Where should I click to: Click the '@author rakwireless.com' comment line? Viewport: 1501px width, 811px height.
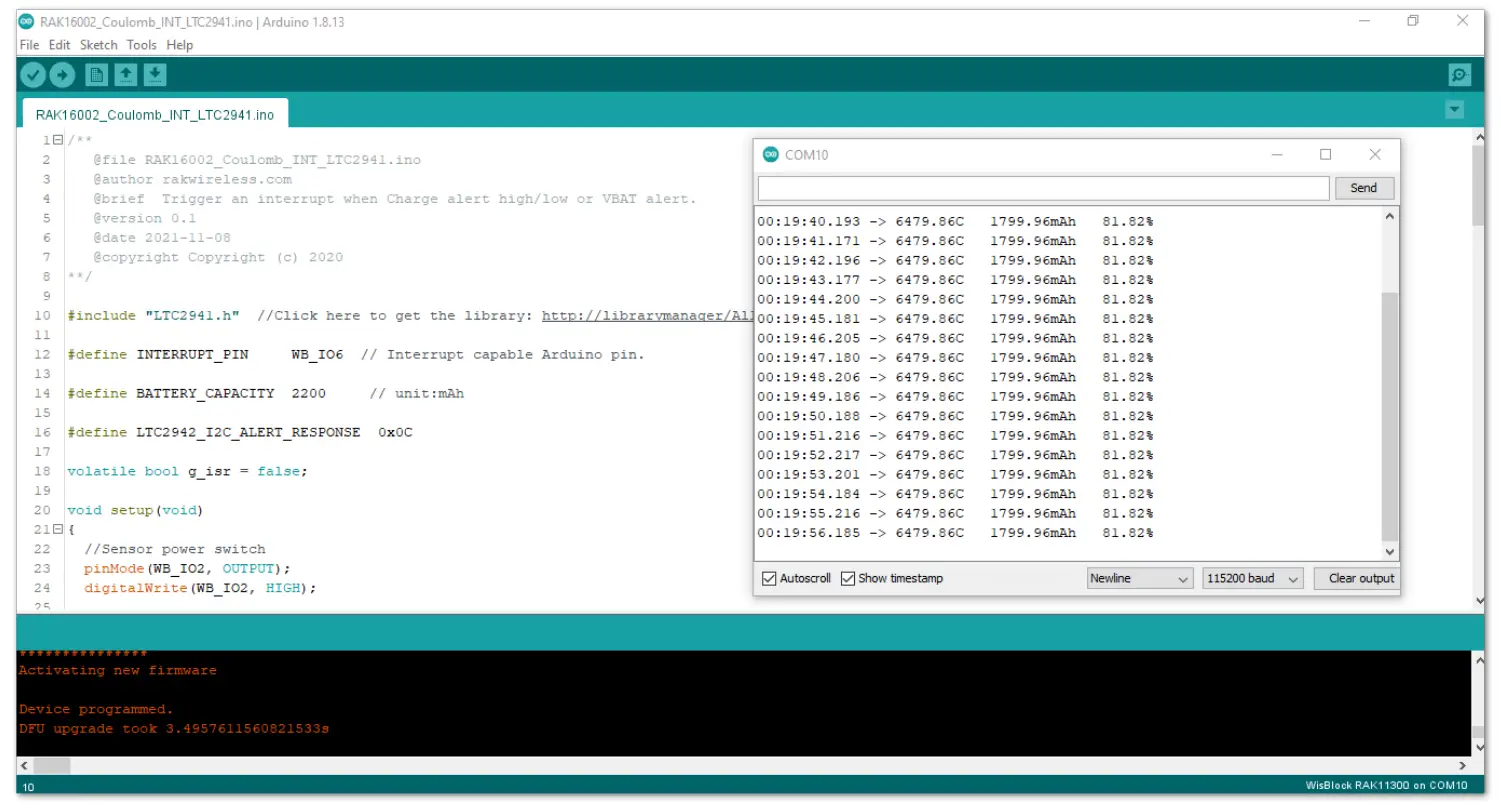193,180
